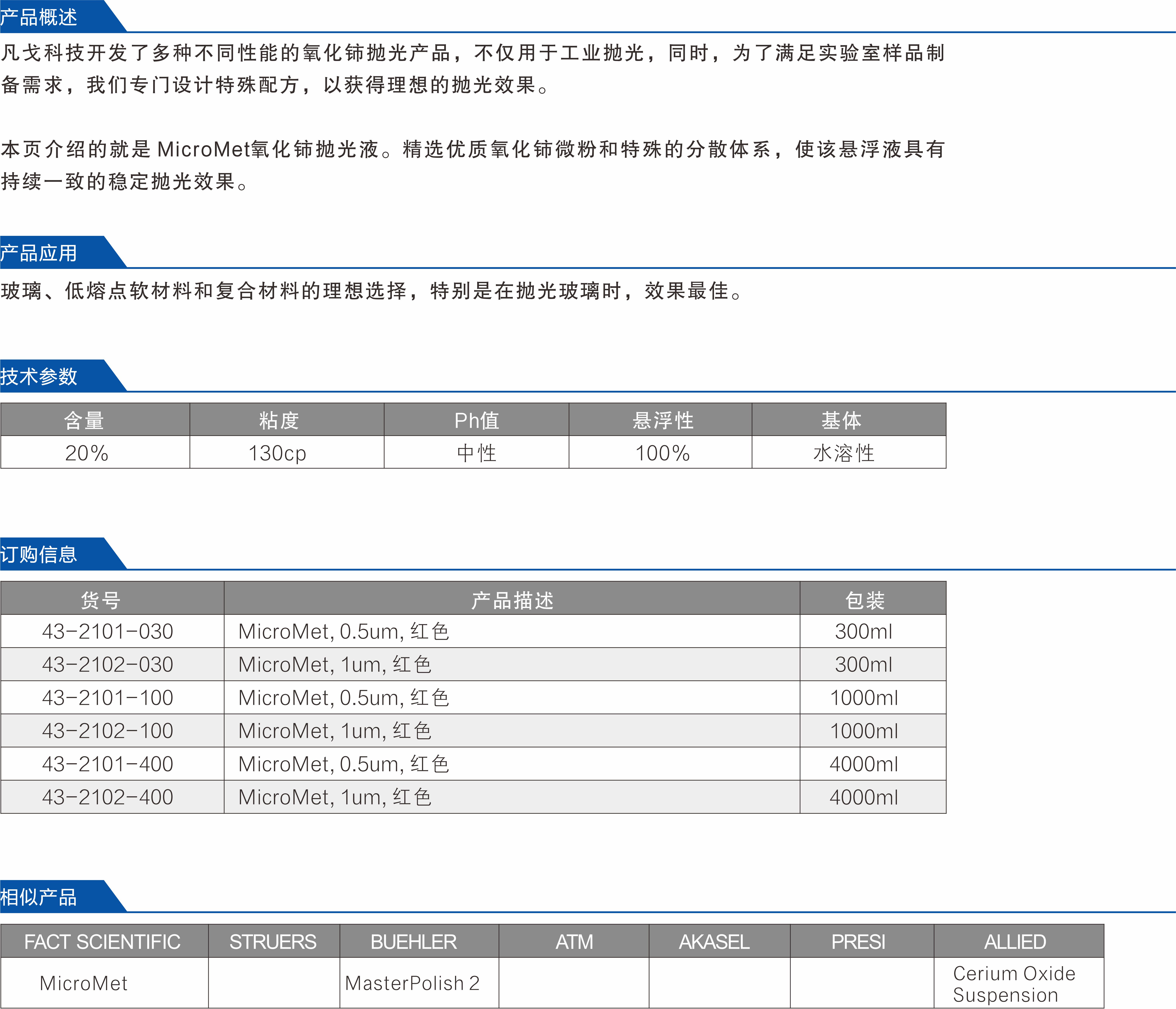
Task: Click description in the 43-2101-030 row
Action: (343, 632)
